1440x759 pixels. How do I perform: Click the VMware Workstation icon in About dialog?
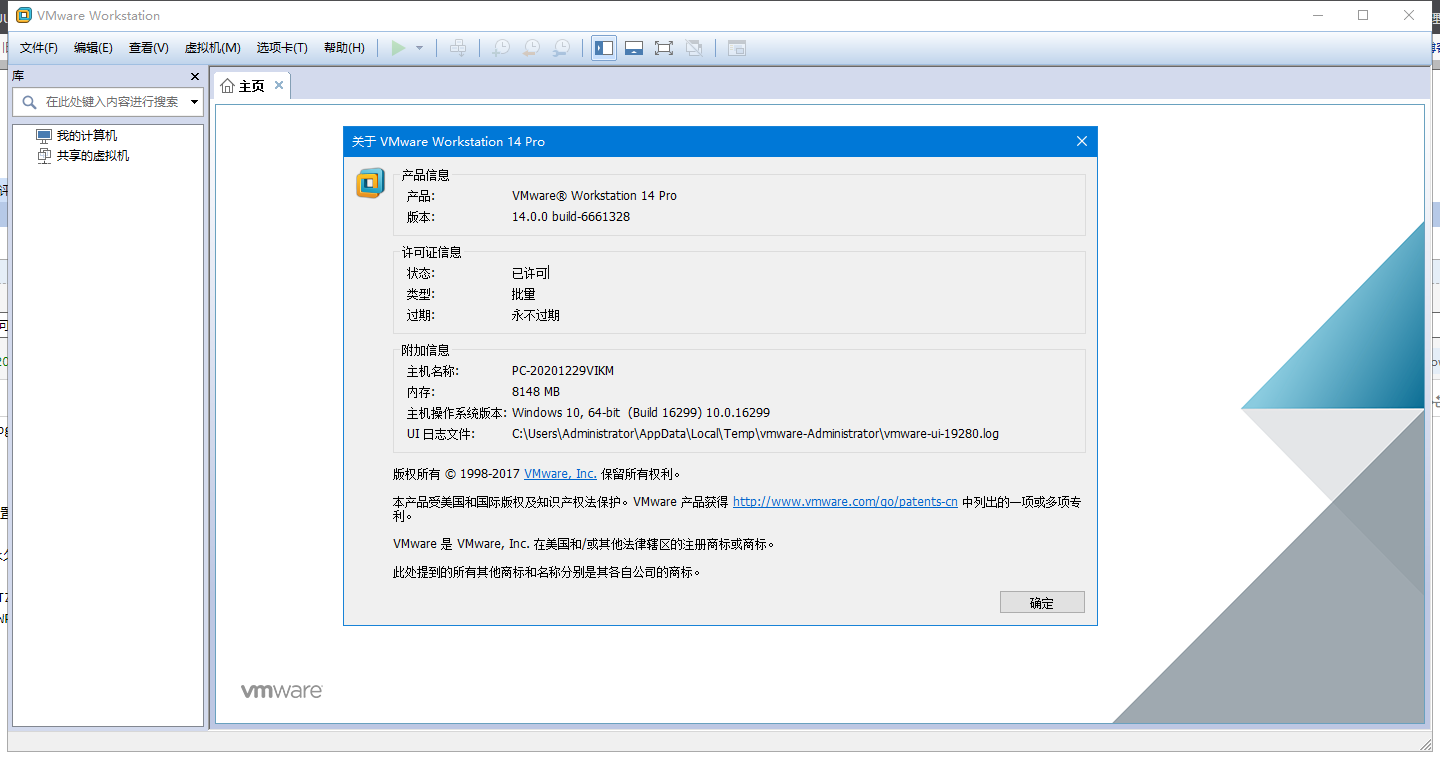point(370,184)
